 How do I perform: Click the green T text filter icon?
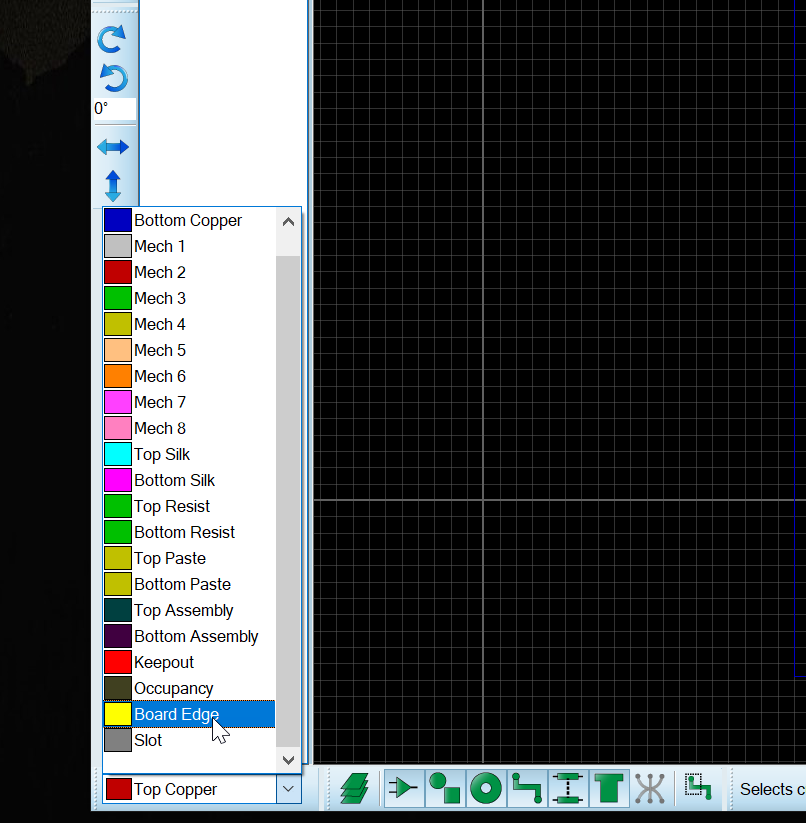[609, 789]
